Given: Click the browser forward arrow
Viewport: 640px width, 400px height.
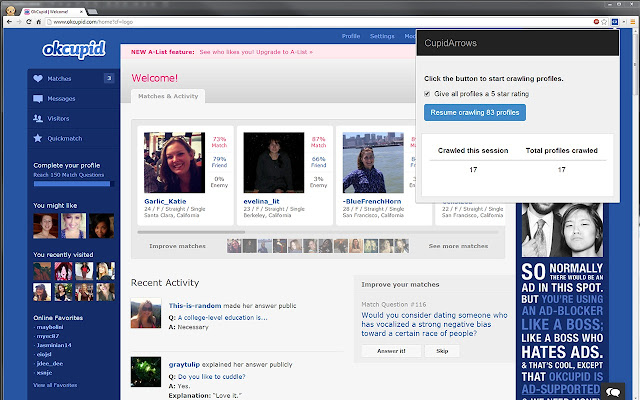Looking at the screenshot, I should pos(19,22).
